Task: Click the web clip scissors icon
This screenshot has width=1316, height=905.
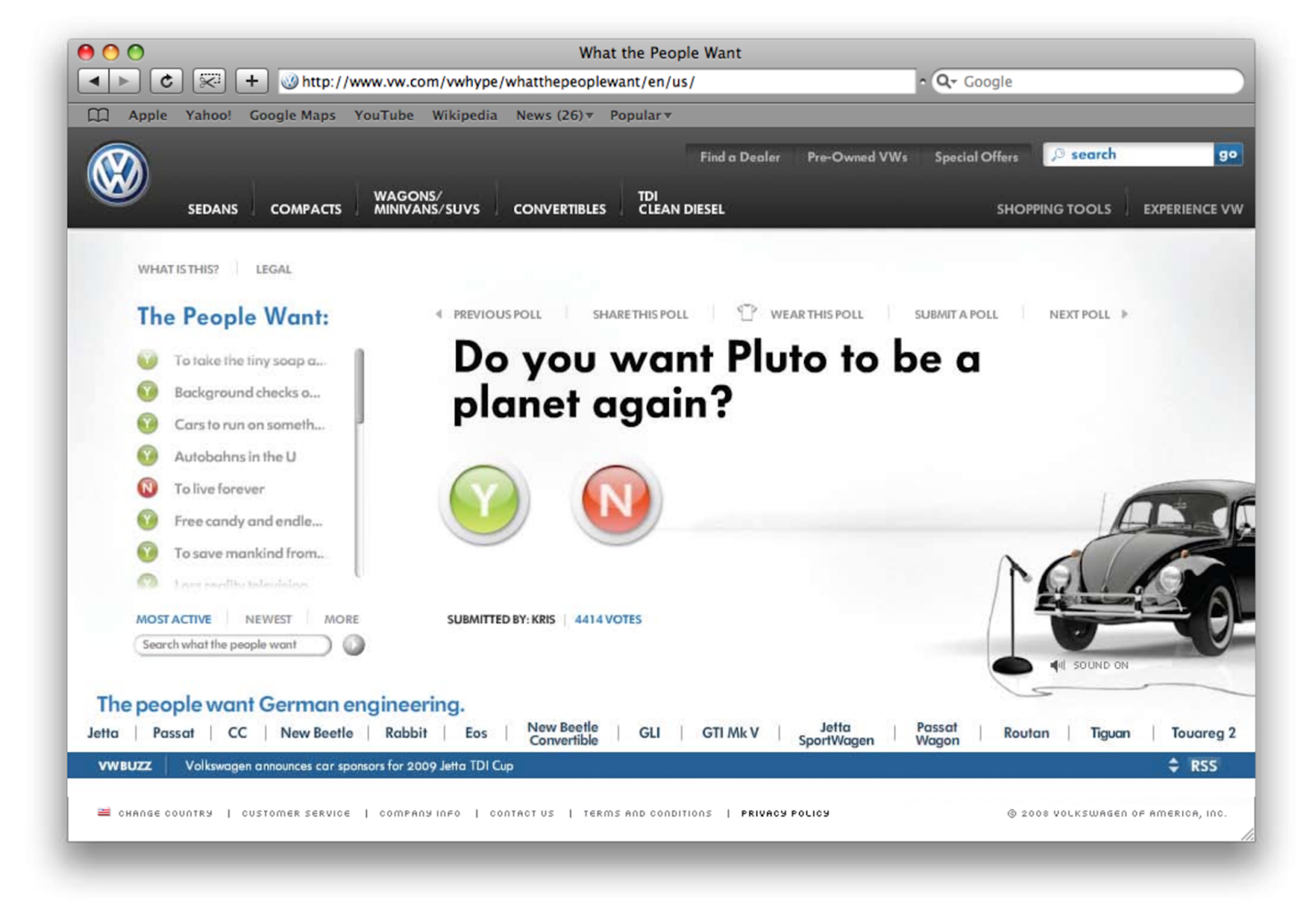Action: tap(209, 81)
